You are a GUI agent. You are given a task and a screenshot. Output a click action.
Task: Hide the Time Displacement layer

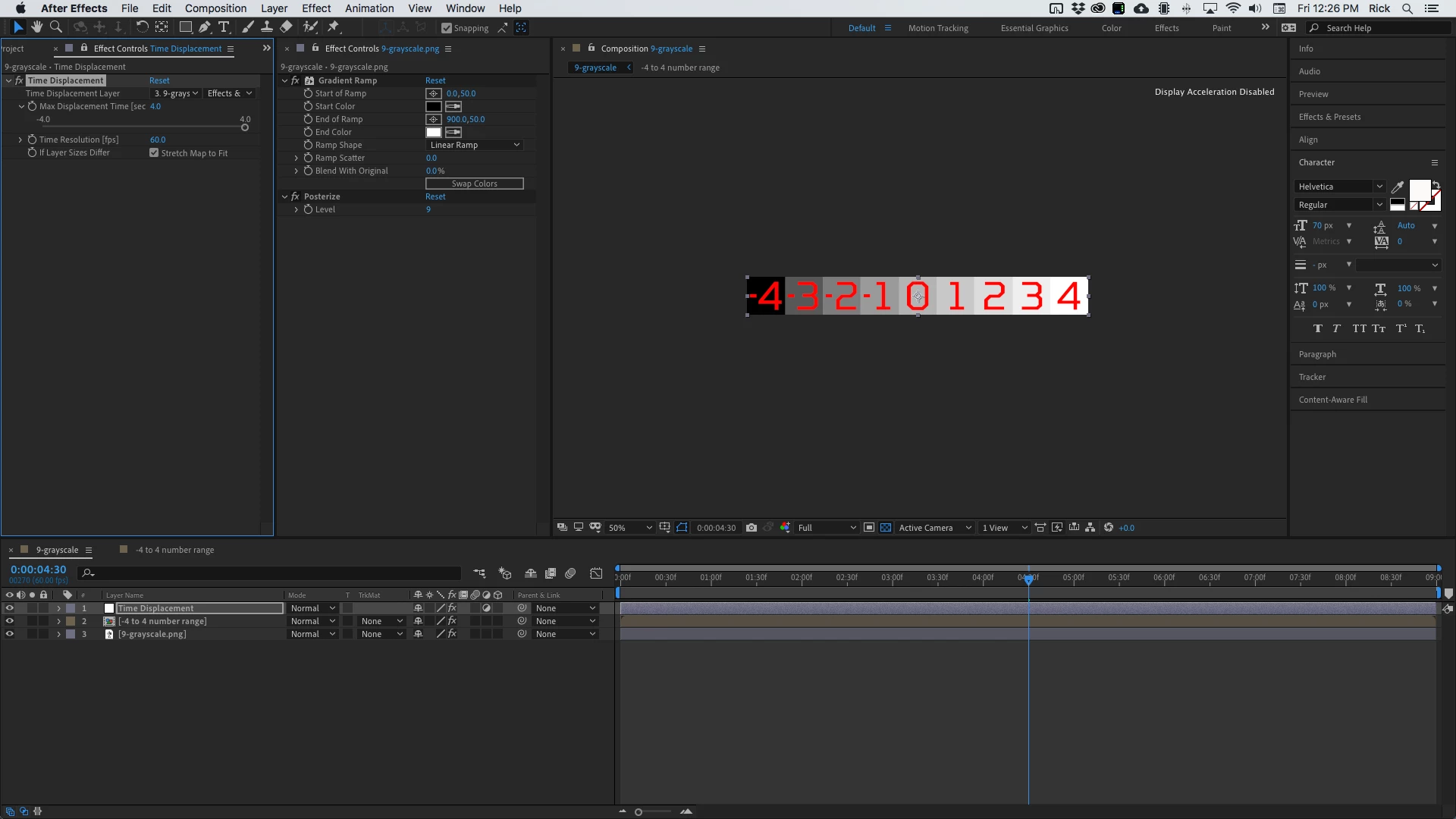coord(9,608)
